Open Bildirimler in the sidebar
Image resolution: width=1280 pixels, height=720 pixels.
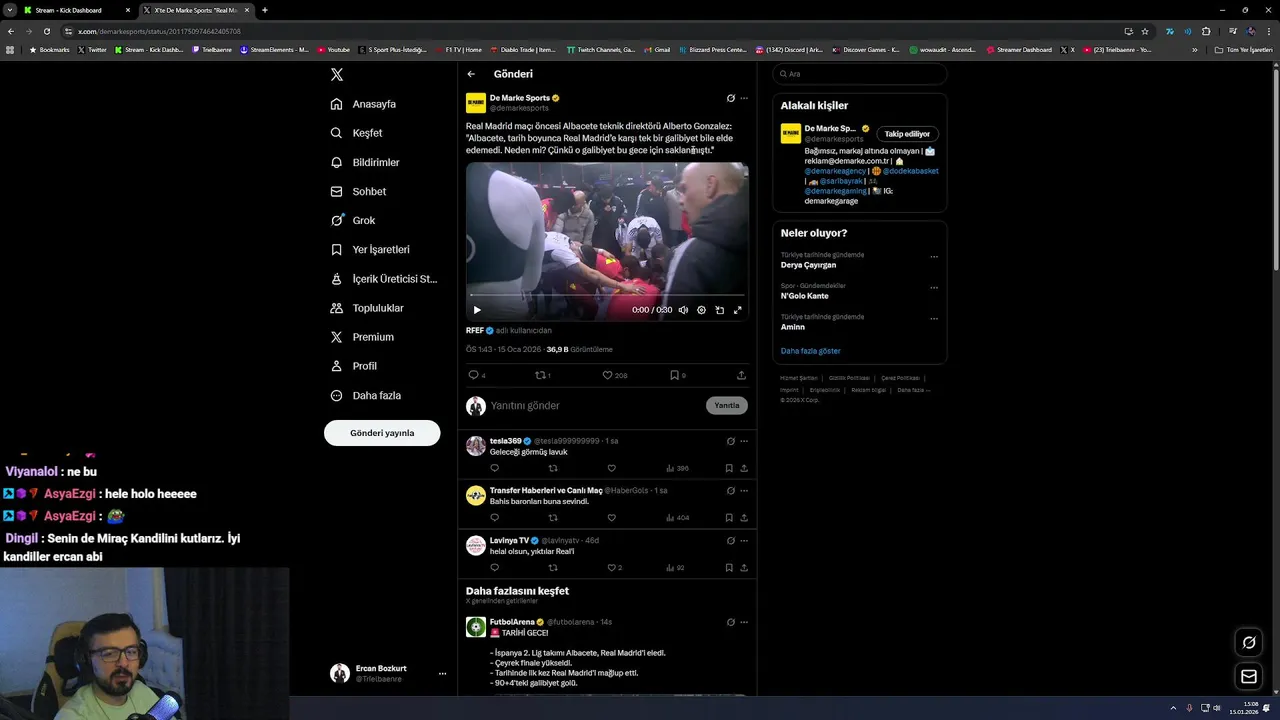[366, 162]
